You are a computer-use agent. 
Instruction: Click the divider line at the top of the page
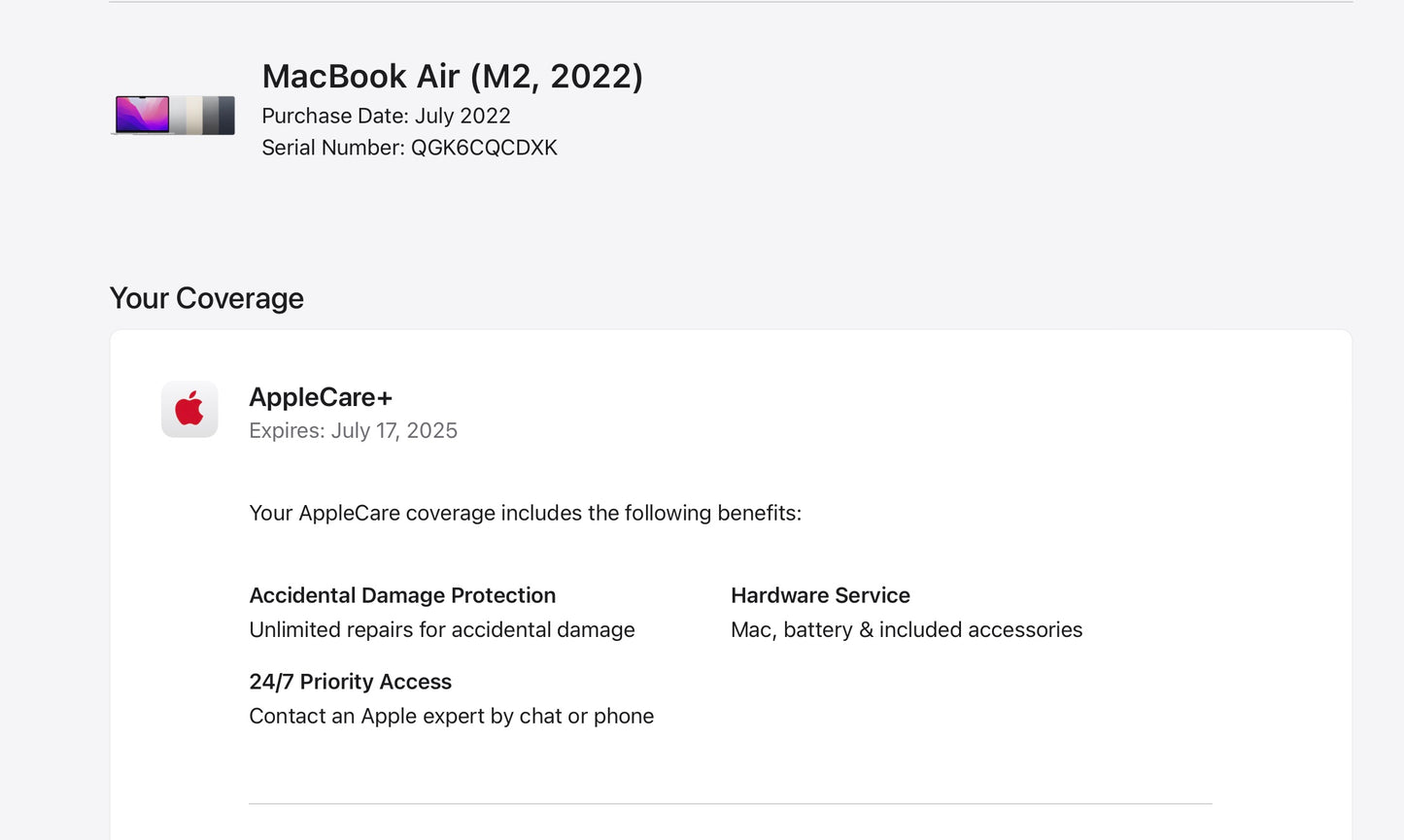click(x=730, y=2)
